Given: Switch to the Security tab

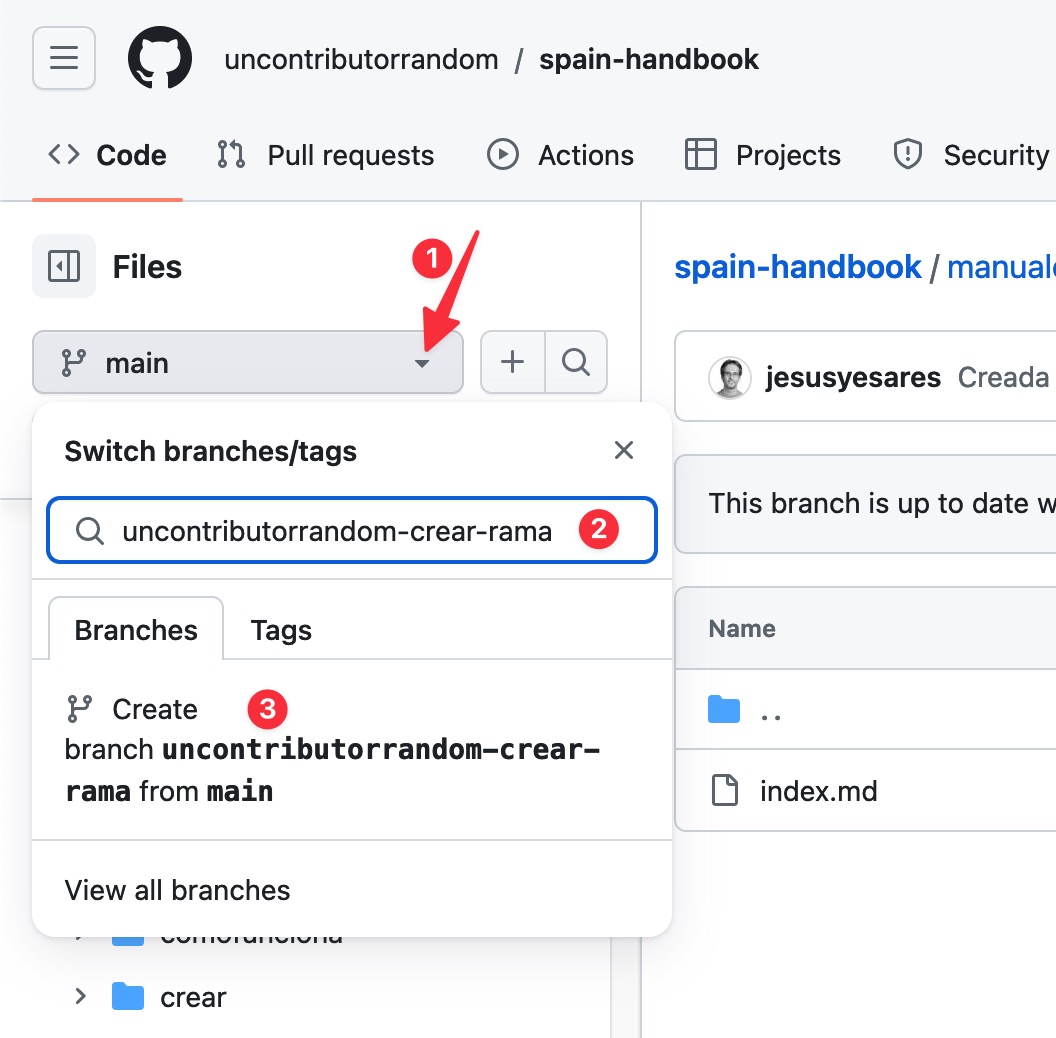Looking at the screenshot, I should [970, 155].
